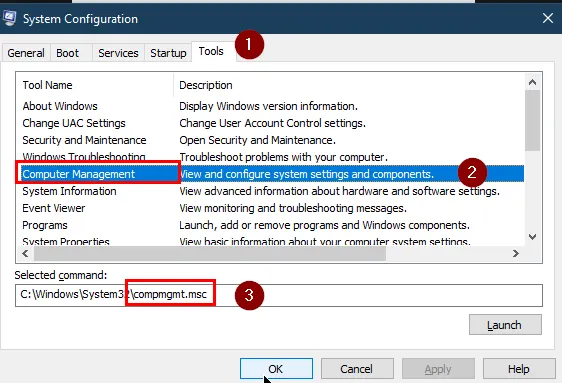Screen dimensions: 562x383
Task: Click the Tool Name column header
Action: 95,85
